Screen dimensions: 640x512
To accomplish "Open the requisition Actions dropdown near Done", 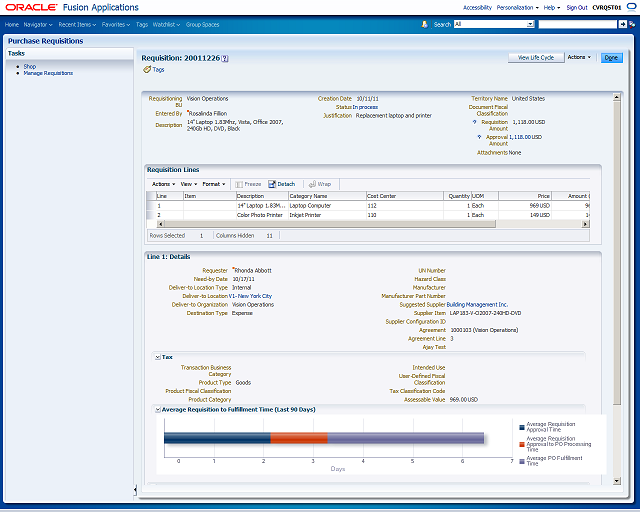I will 579,58.
